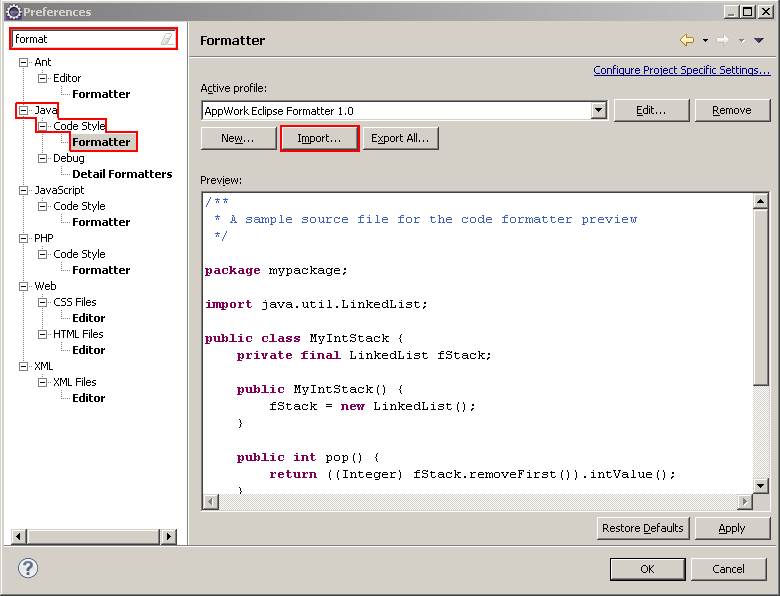Click the back navigation arrow icon
Image resolution: width=780 pixels, height=596 pixels.
tap(687, 40)
